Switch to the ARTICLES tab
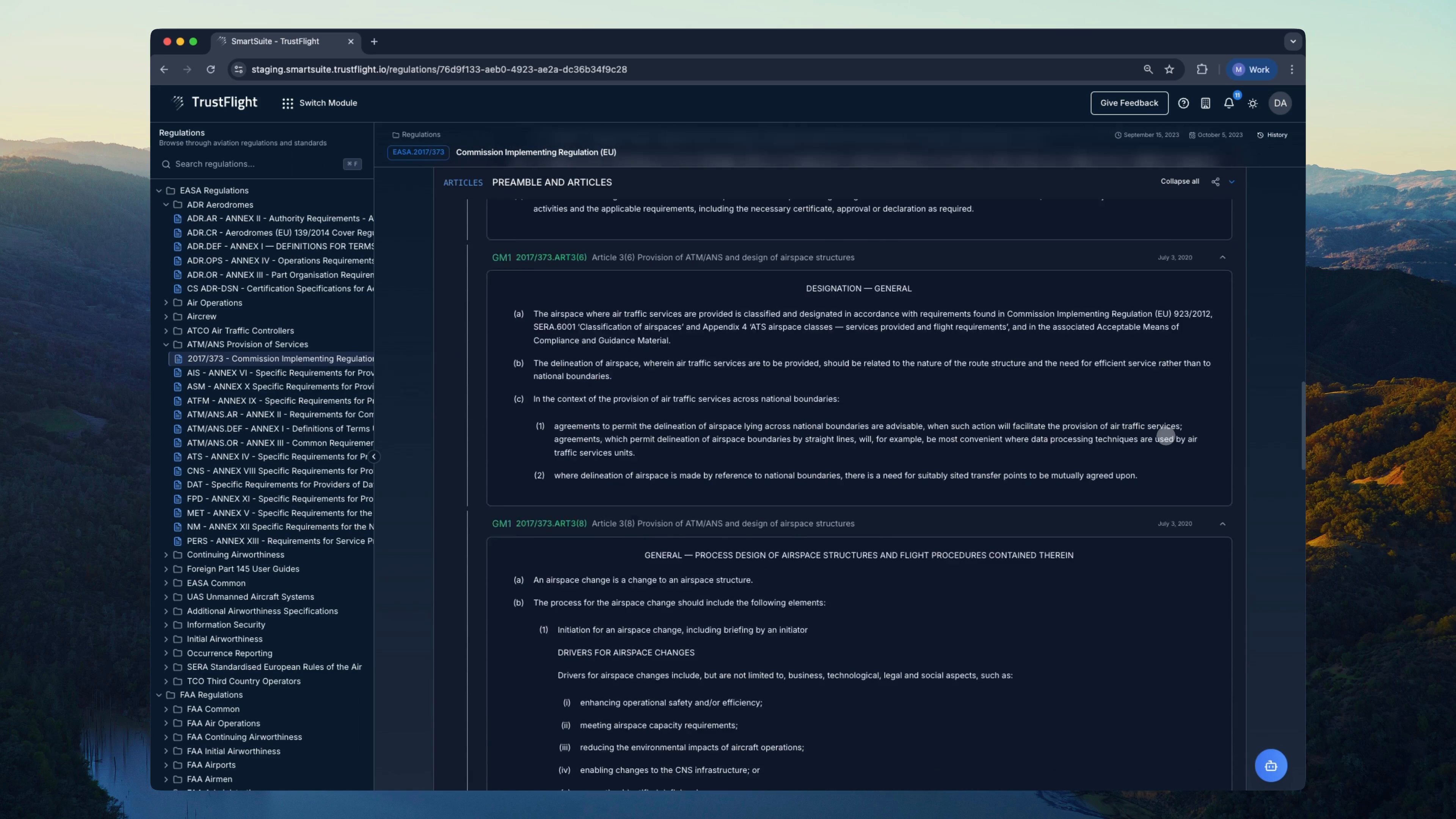The width and height of the screenshot is (1456, 819). coord(462,182)
